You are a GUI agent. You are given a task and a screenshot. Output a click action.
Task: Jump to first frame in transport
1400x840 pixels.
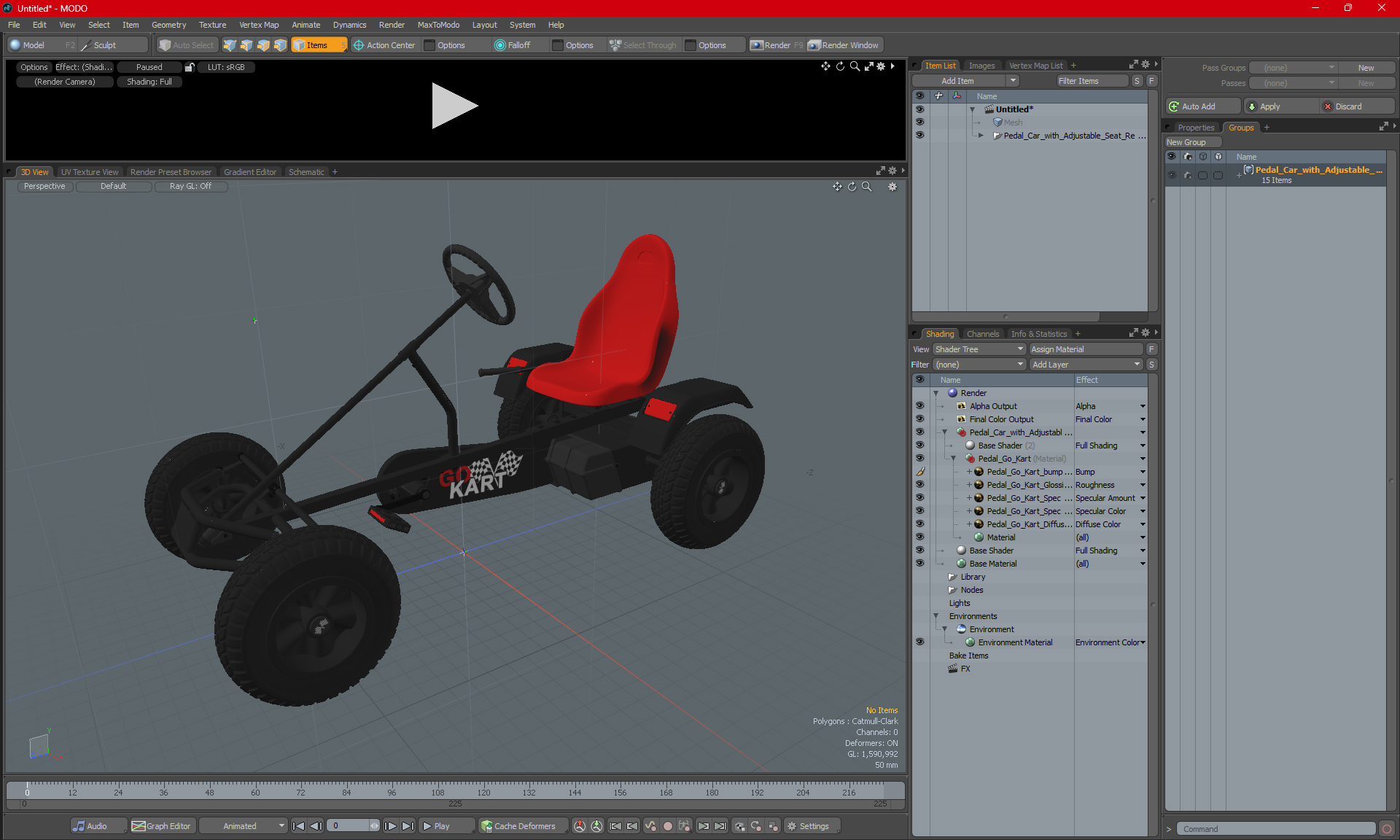pos(298,826)
